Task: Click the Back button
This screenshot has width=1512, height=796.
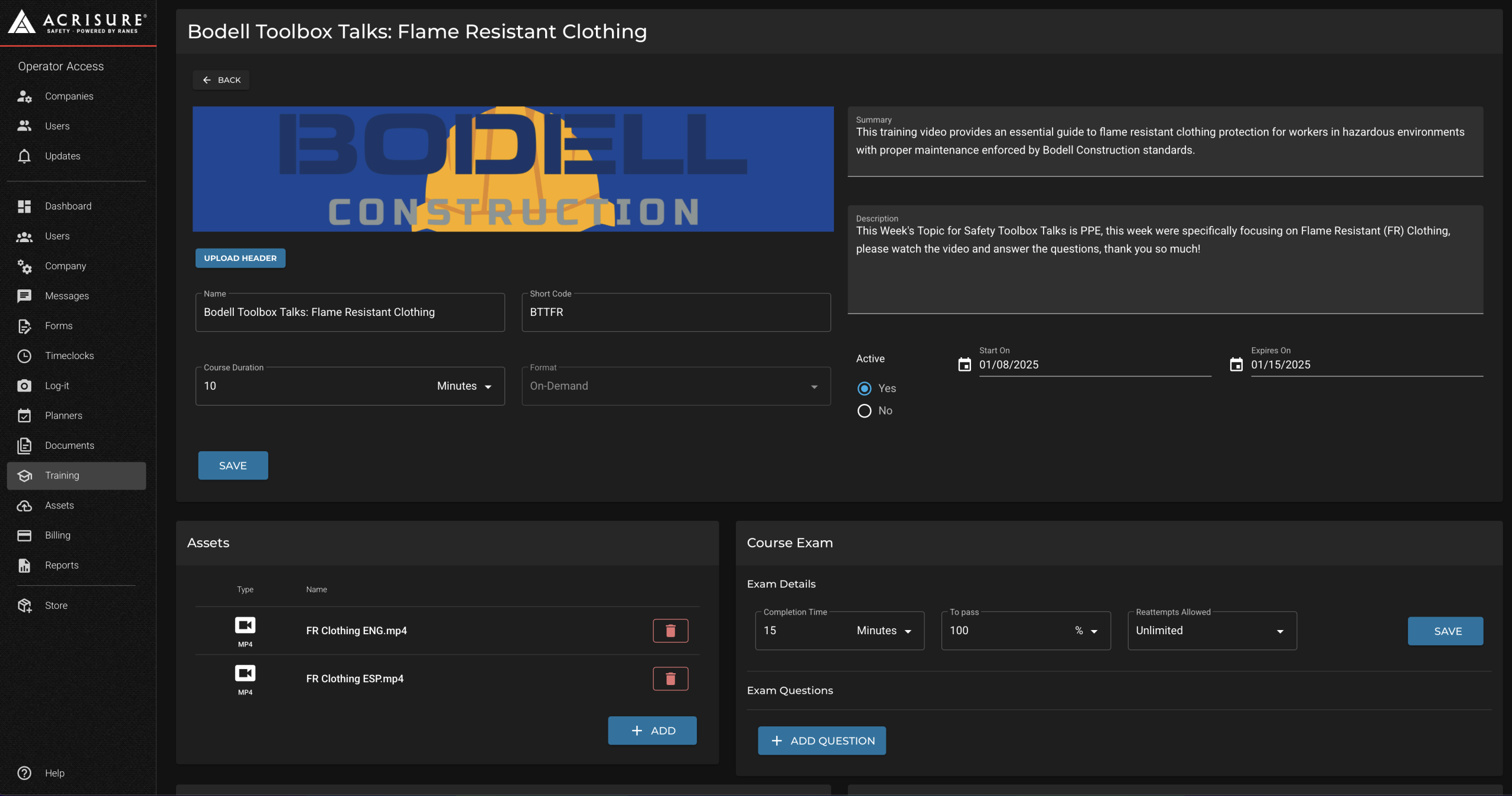Action: click(221, 80)
